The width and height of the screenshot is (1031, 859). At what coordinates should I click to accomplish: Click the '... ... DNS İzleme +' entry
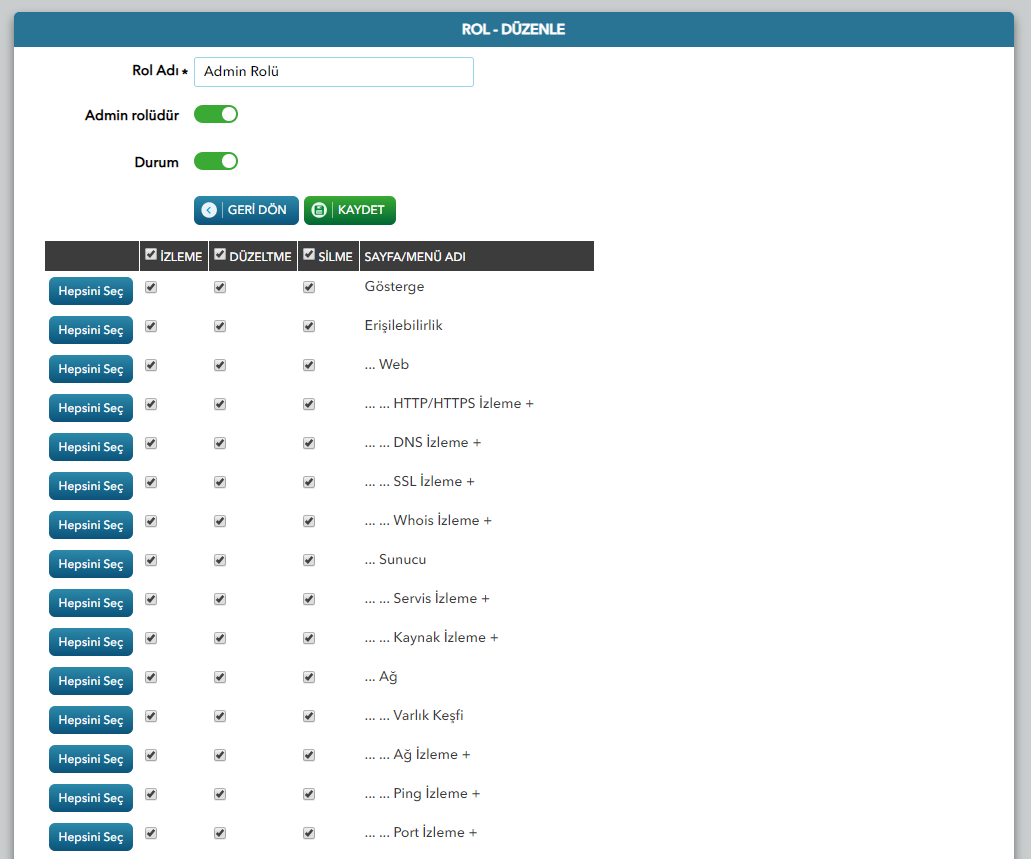click(423, 443)
